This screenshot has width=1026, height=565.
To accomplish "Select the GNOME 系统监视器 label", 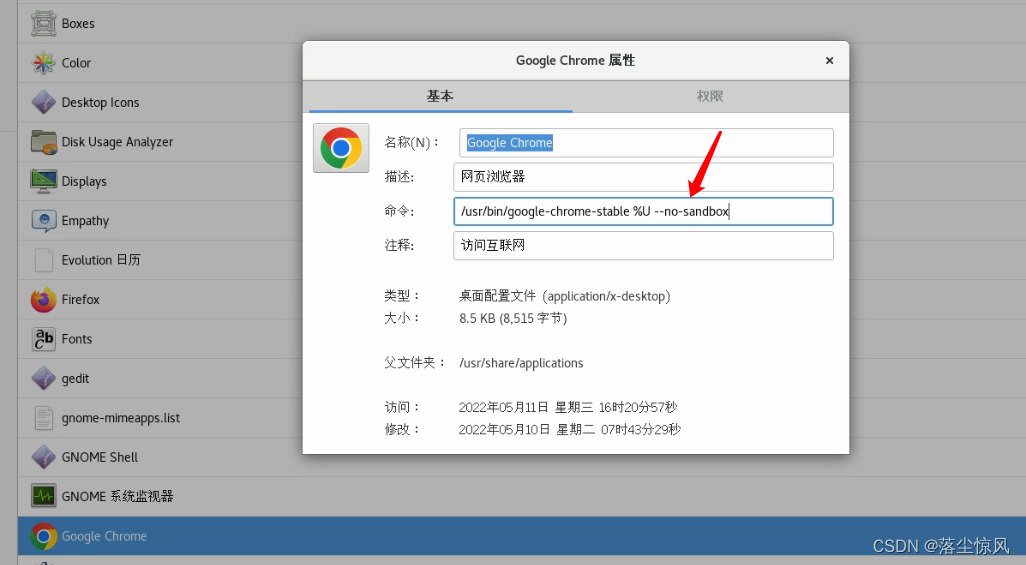I will pyautogui.click(x=117, y=496).
